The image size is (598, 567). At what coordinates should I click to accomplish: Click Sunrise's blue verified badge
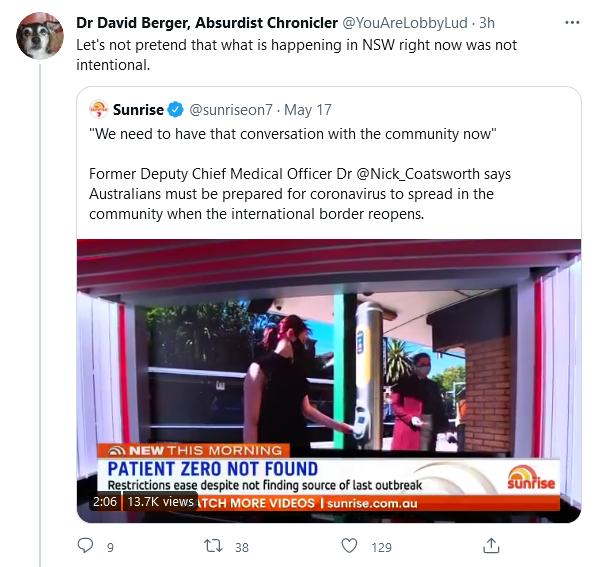[175, 110]
